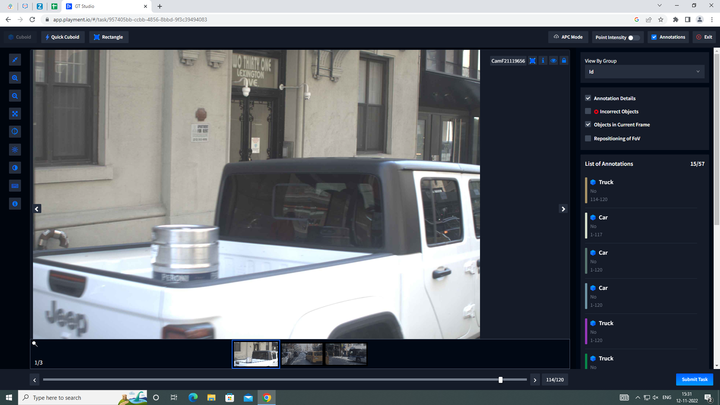The height and width of the screenshot is (405, 720).
Task: Reload the page with browser refresh button
Action: [x=32, y=20]
